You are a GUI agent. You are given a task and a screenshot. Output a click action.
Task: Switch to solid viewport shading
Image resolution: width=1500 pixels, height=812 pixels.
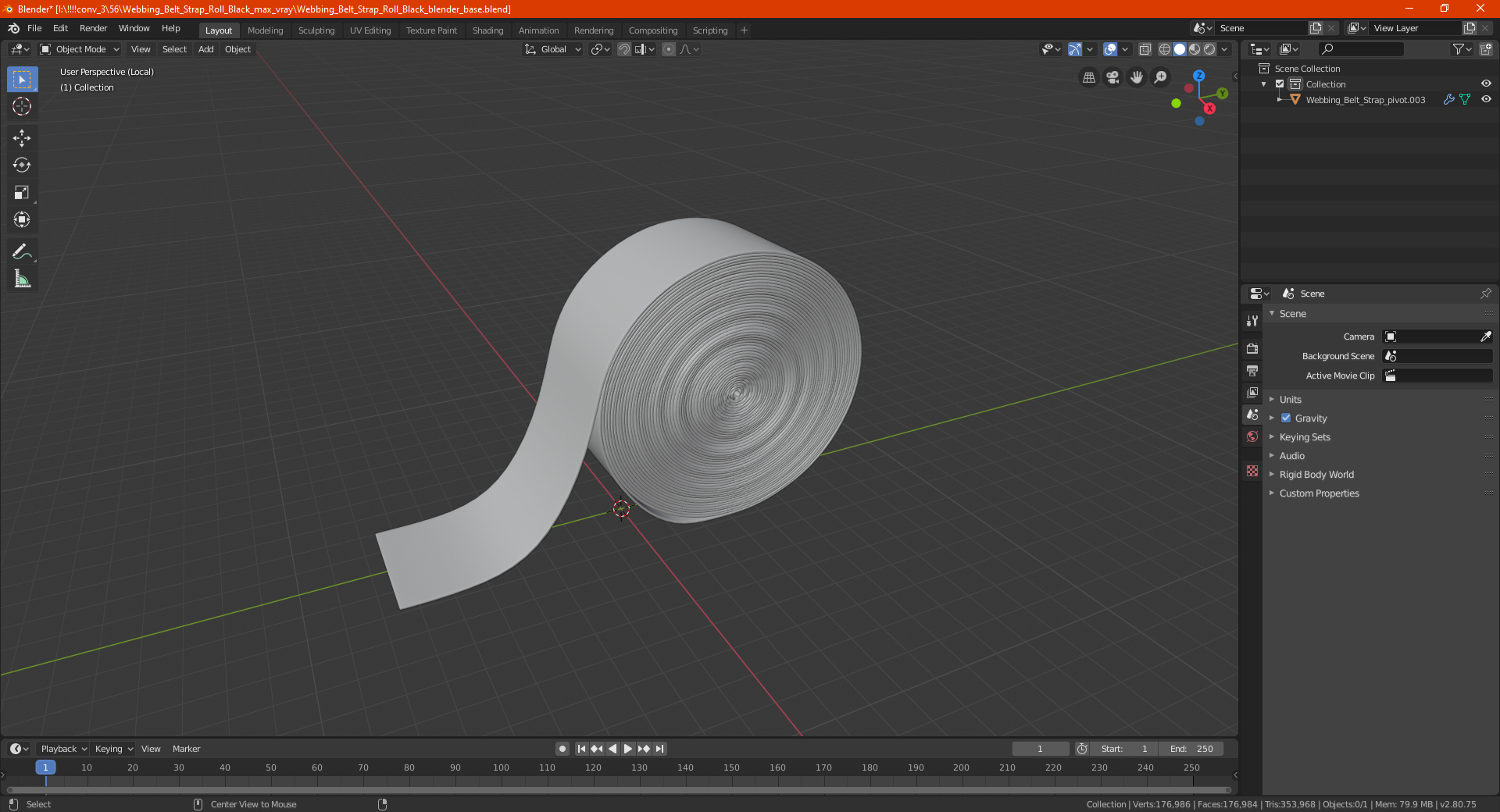pos(1180,49)
